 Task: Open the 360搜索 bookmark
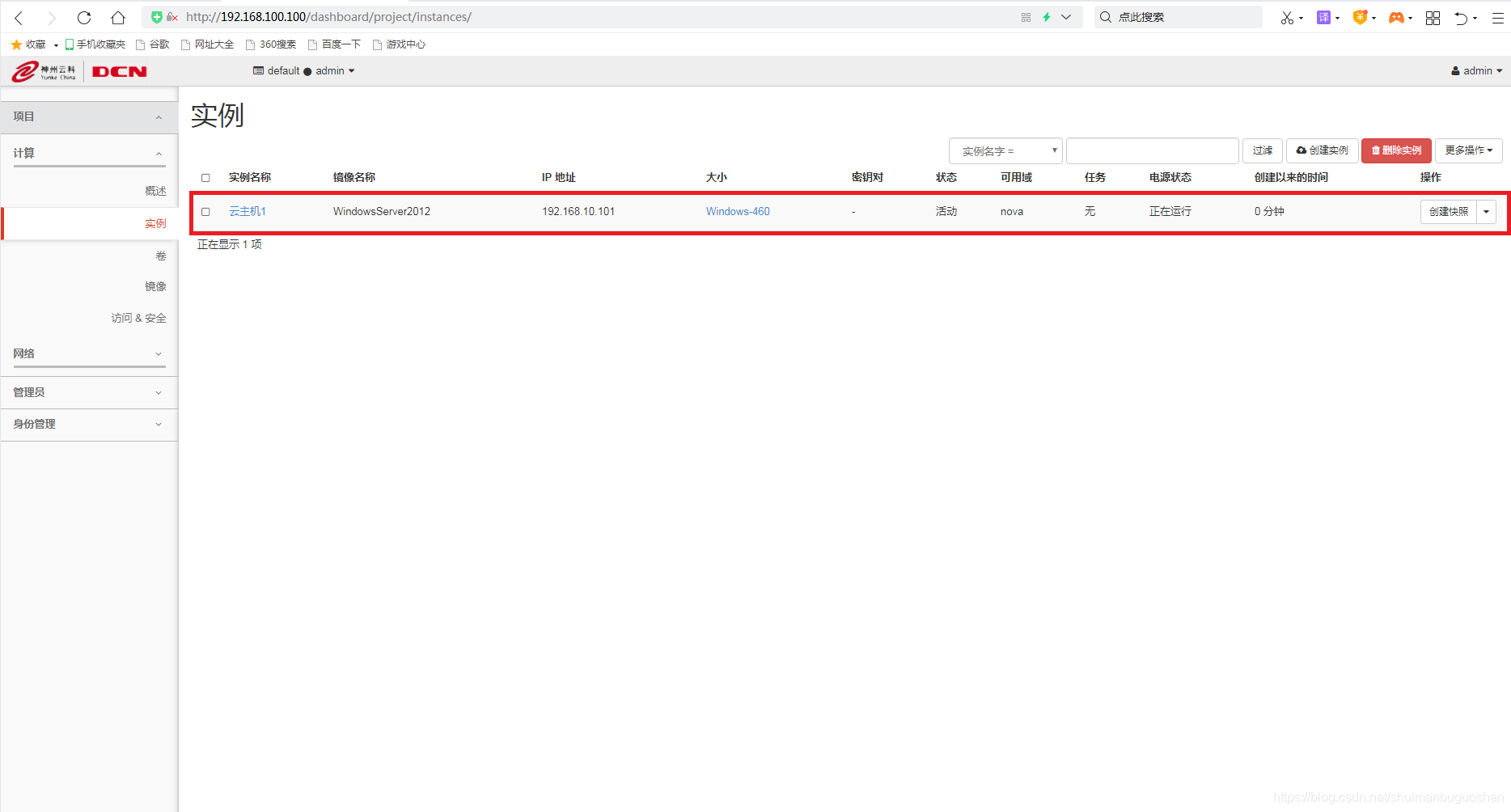271,44
